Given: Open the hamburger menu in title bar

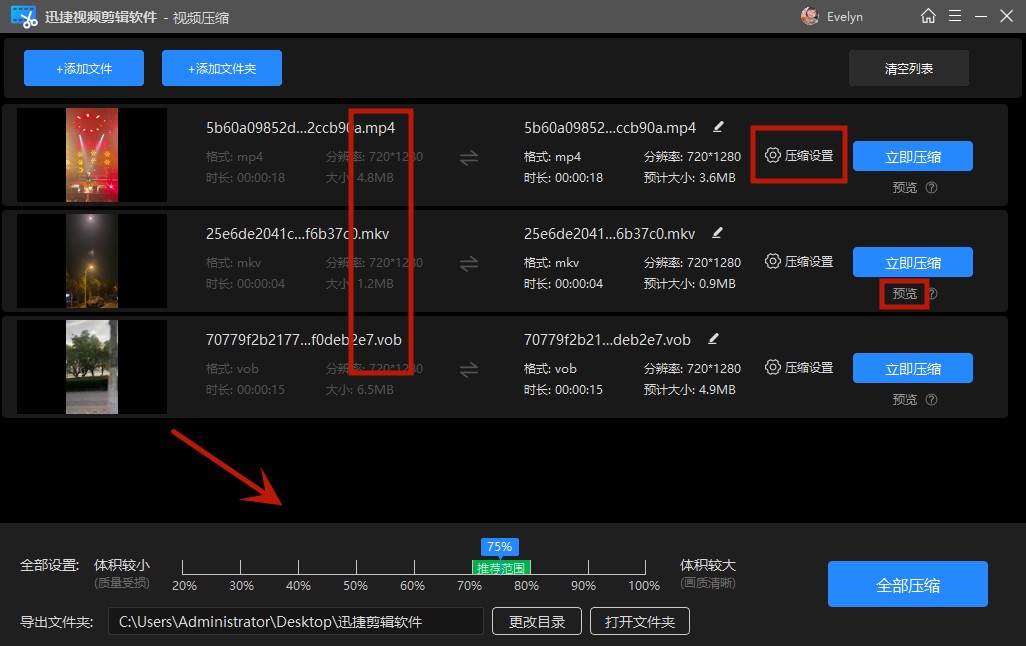Looking at the screenshot, I should point(956,16).
